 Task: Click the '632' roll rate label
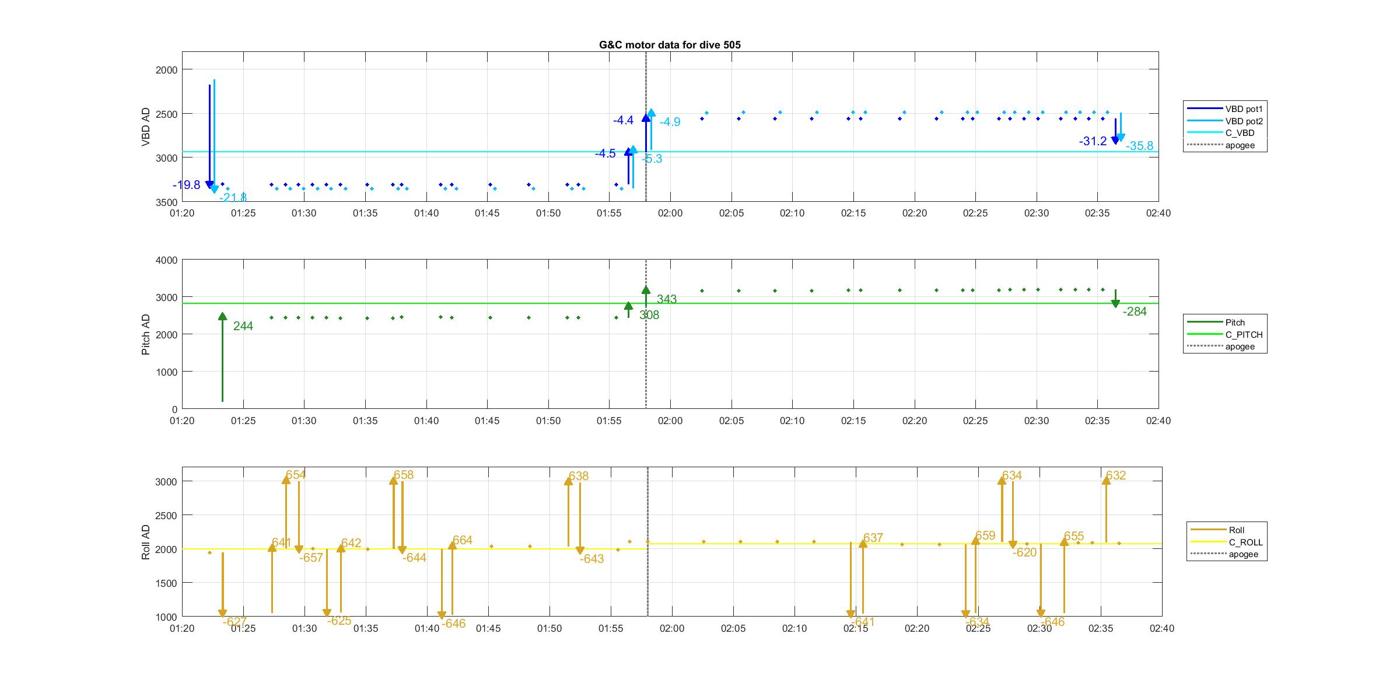click(x=1116, y=476)
